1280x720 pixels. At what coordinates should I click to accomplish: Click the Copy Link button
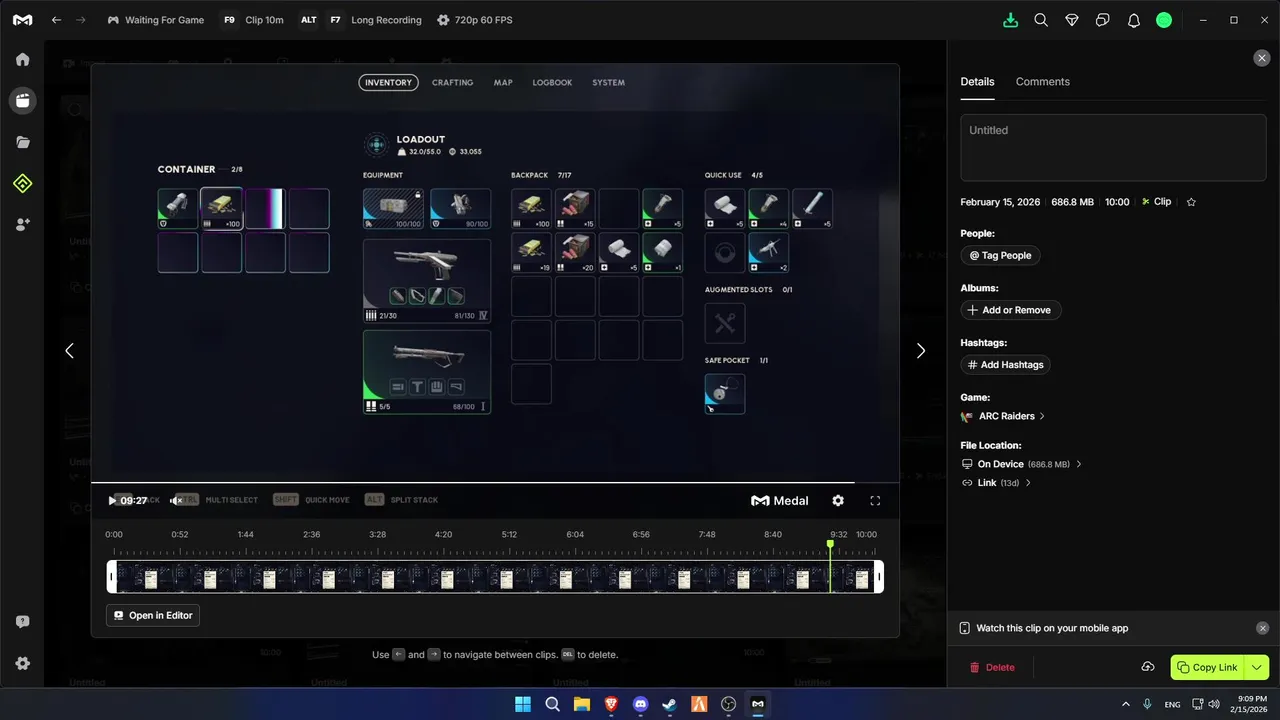coord(1208,667)
